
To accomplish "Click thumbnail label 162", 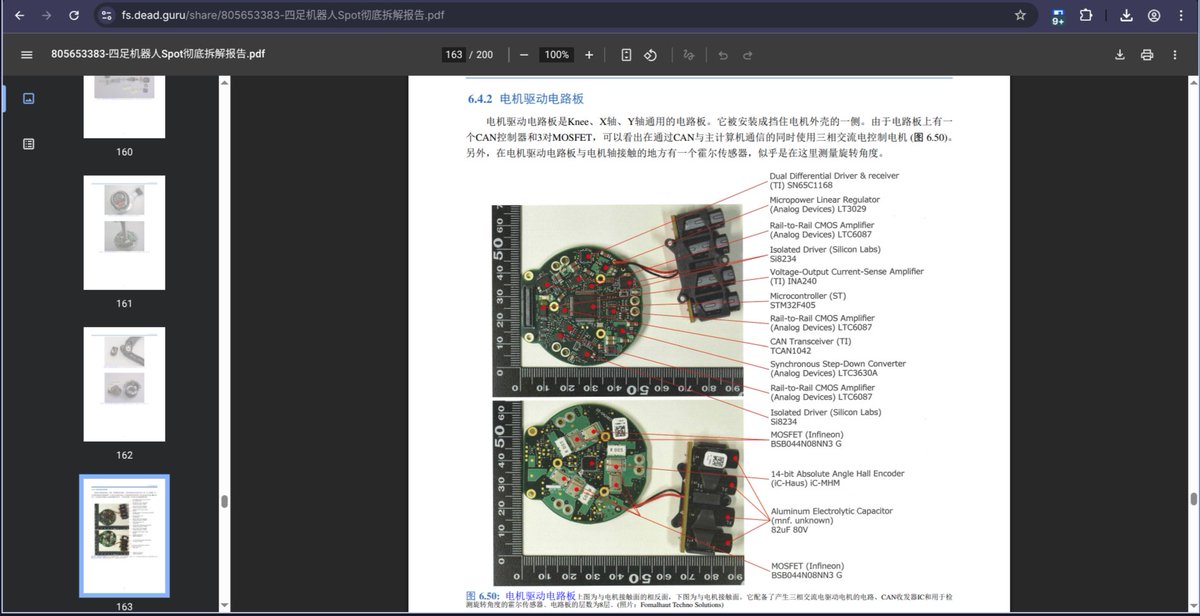I will tap(124, 455).
